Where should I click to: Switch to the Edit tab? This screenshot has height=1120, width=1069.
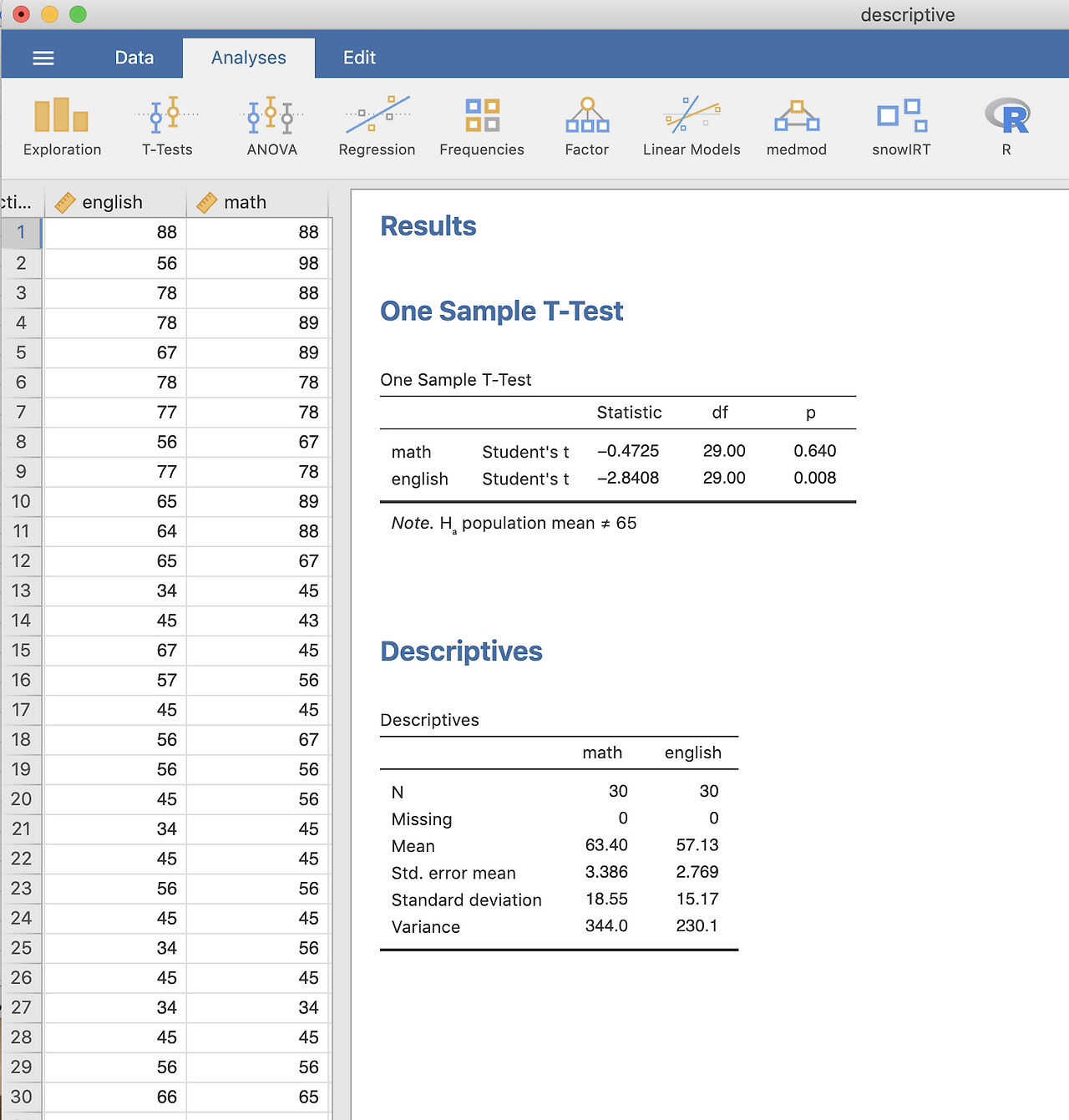[359, 58]
